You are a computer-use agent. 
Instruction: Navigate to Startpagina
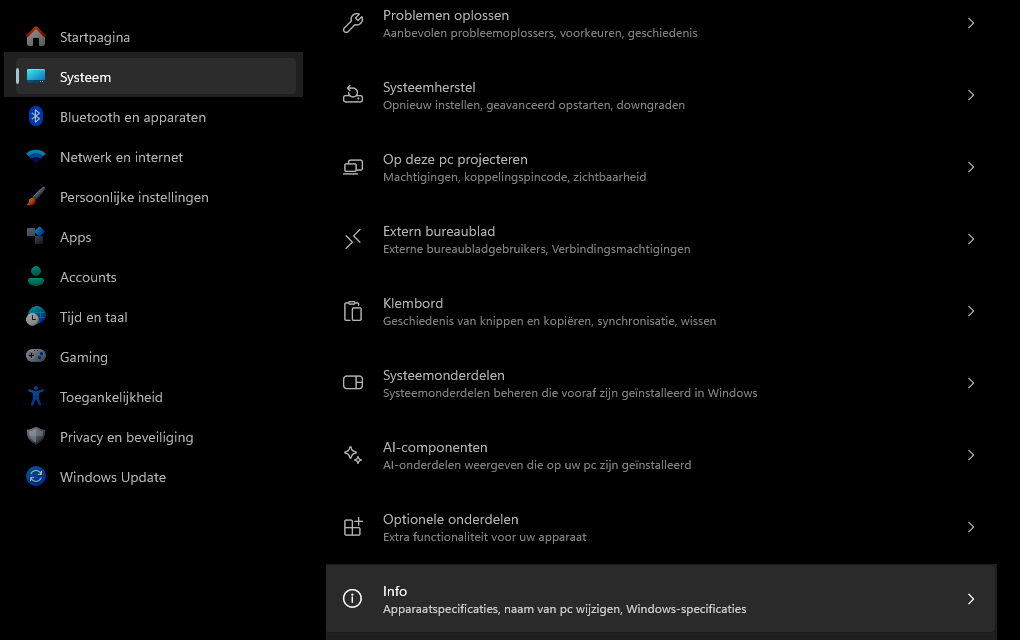click(x=94, y=37)
